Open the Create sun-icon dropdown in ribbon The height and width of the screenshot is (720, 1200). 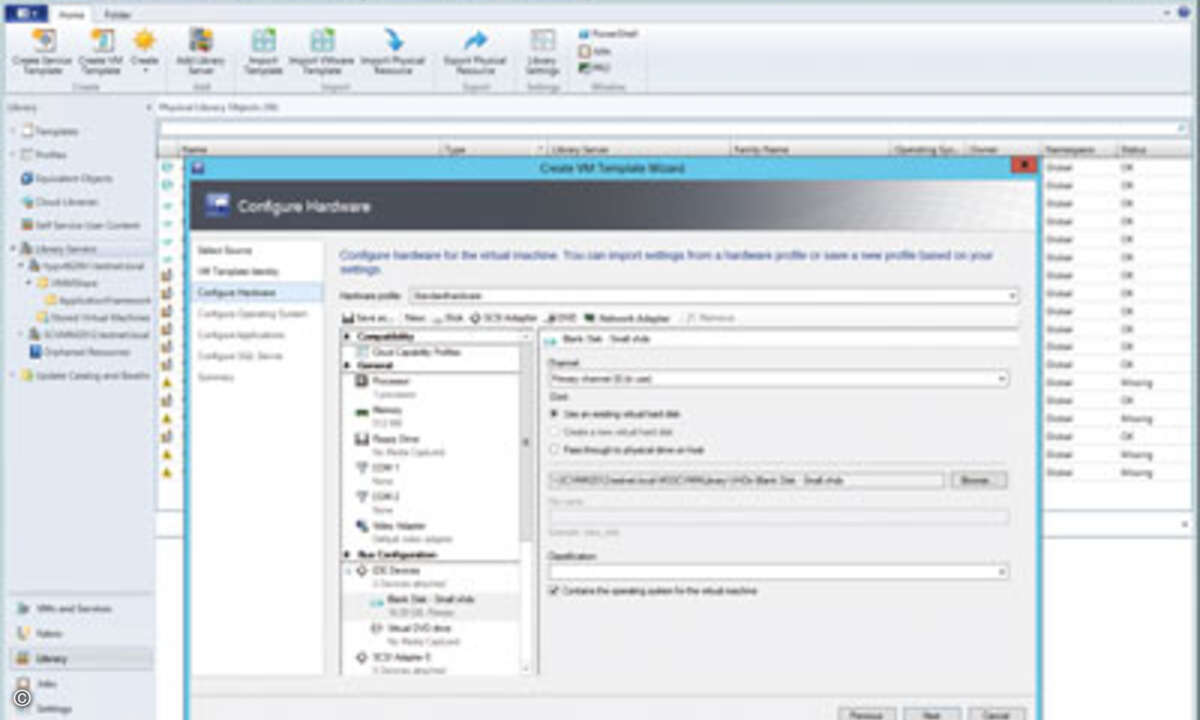[144, 52]
